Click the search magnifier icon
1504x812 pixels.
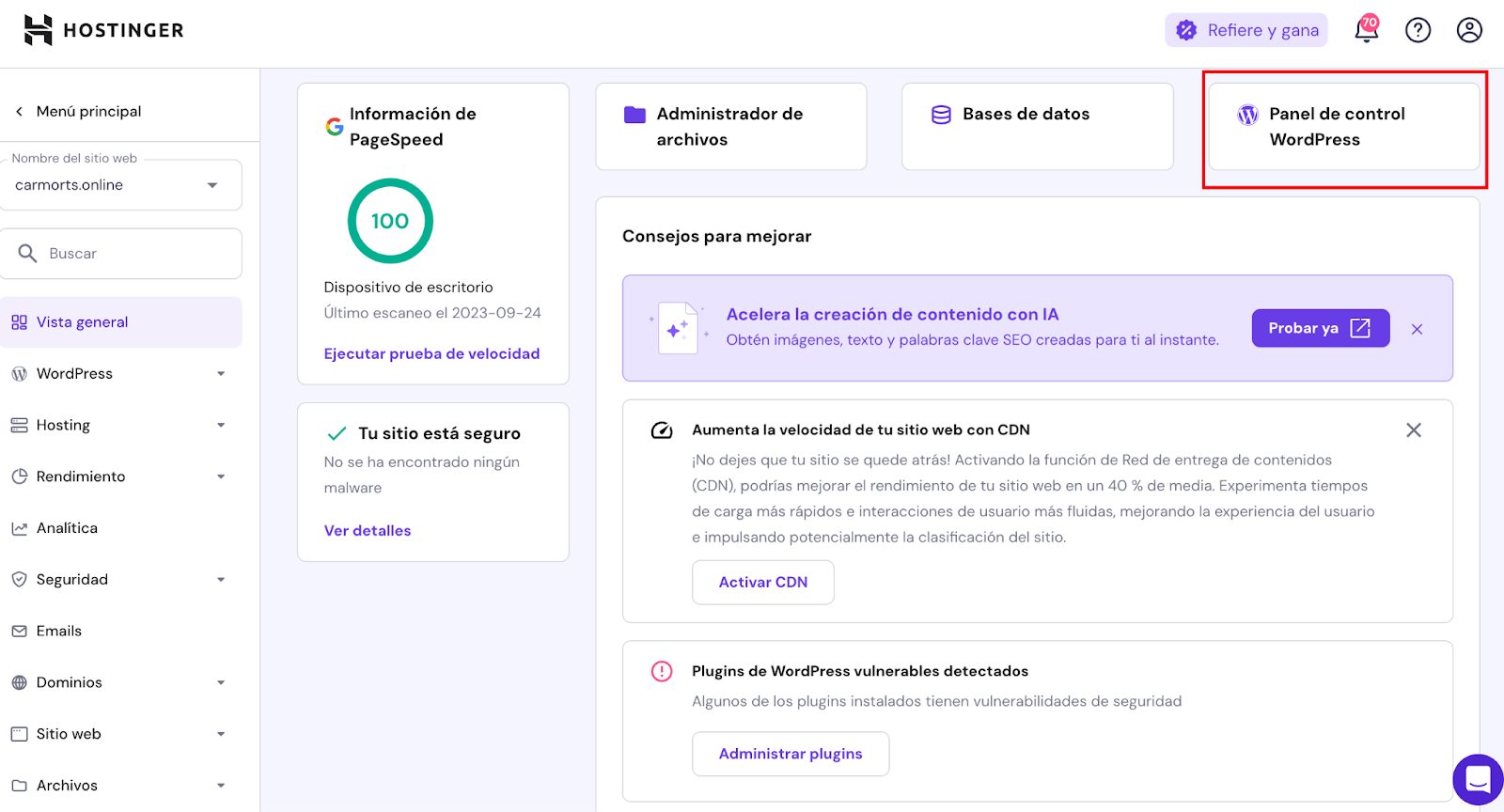coord(28,254)
